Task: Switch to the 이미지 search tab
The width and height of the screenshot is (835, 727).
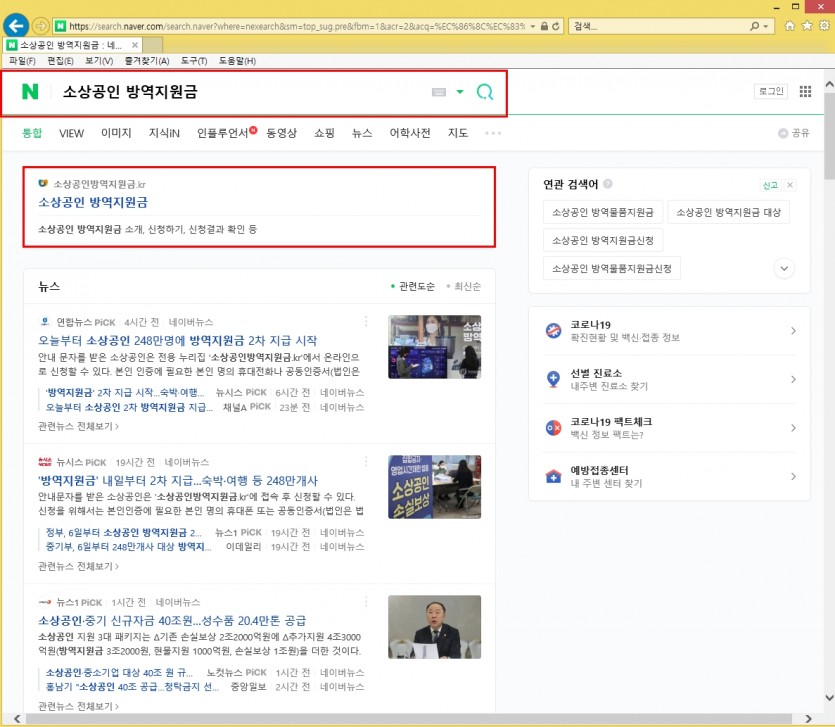Action: tap(116, 133)
